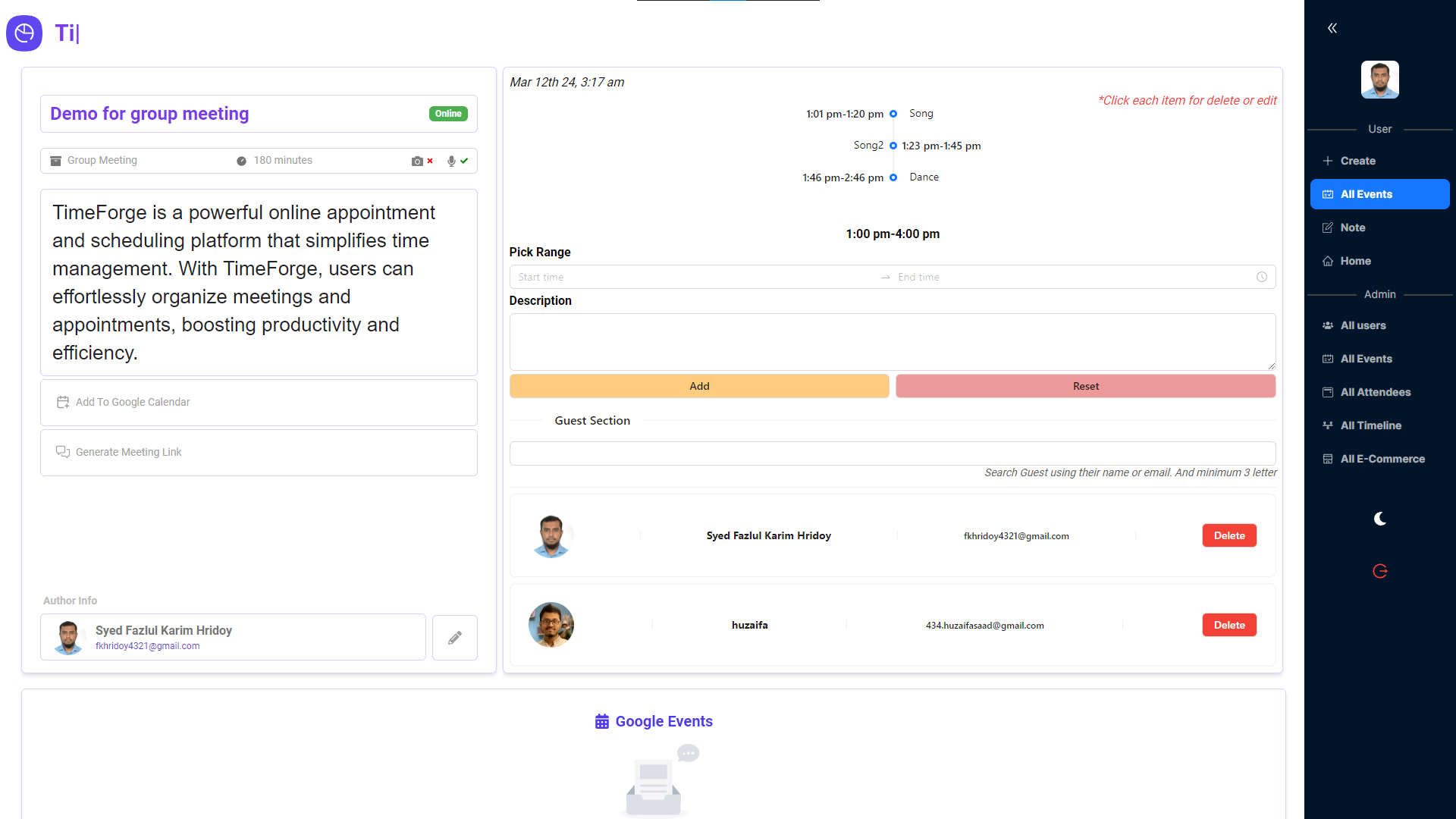Open the time picker via clock icon
Image resolution: width=1456 pixels, height=819 pixels.
[1262, 277]
